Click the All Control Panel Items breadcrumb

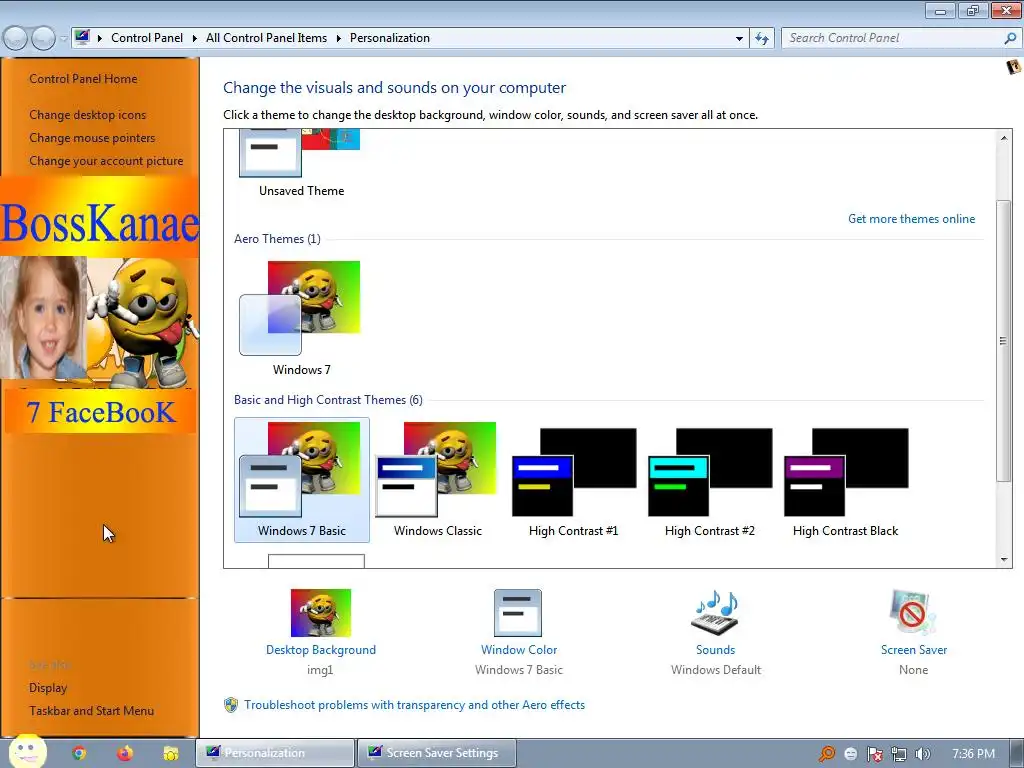coord(266,38)
